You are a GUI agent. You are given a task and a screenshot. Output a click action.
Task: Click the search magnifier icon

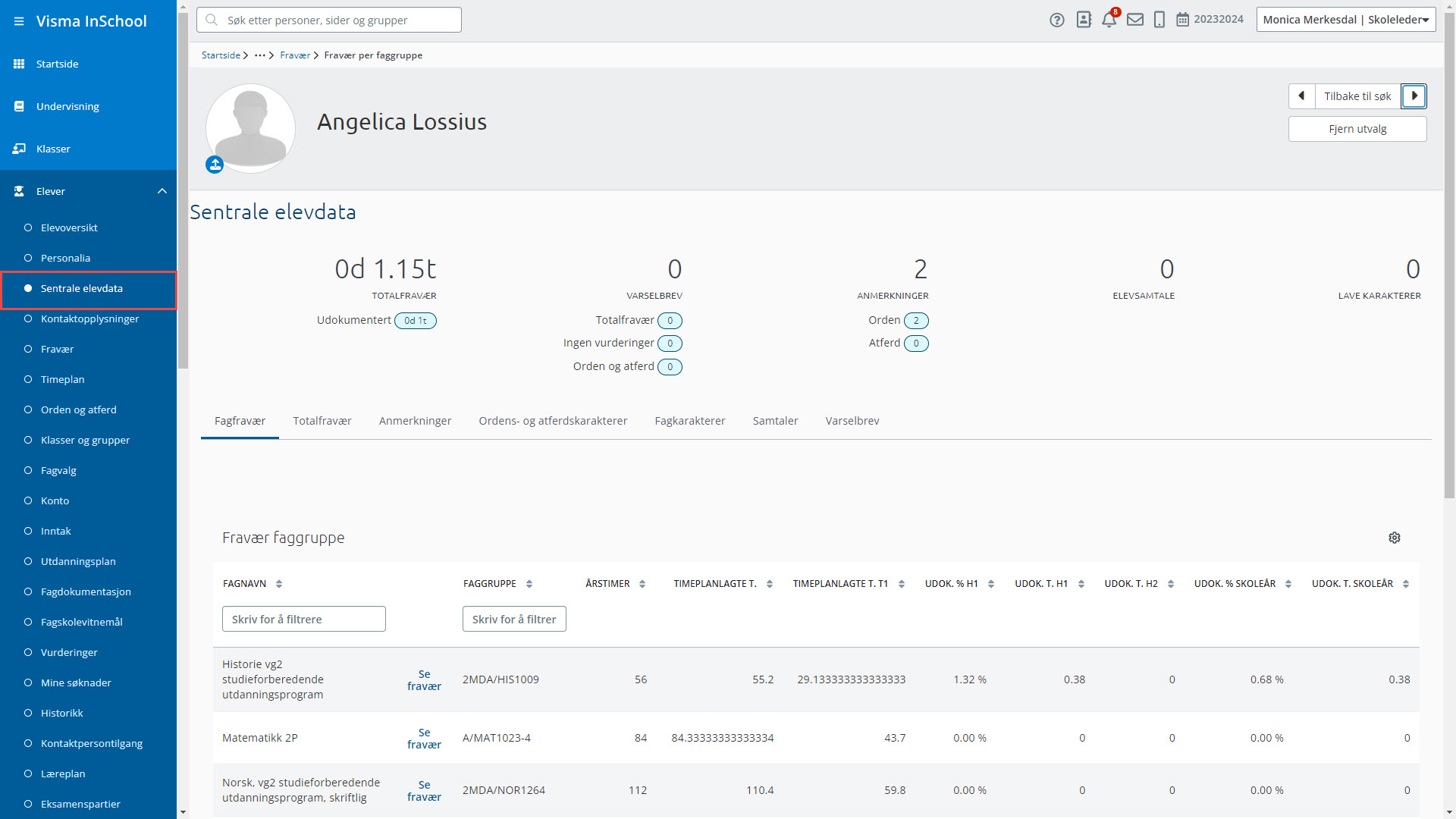coord(212,20)
